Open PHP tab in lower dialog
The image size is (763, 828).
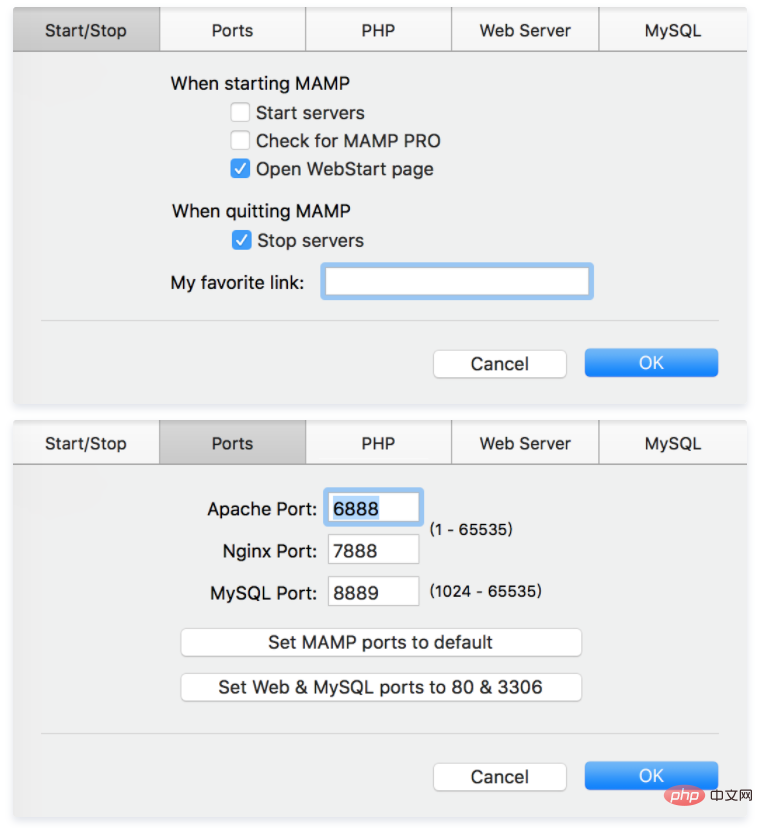click(378, 443)
